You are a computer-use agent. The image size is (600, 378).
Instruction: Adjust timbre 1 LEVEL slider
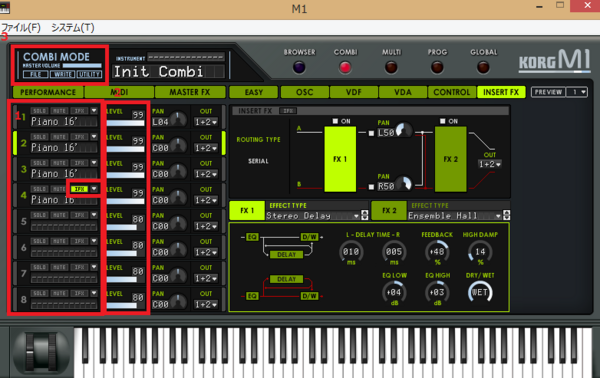(125, 123)
